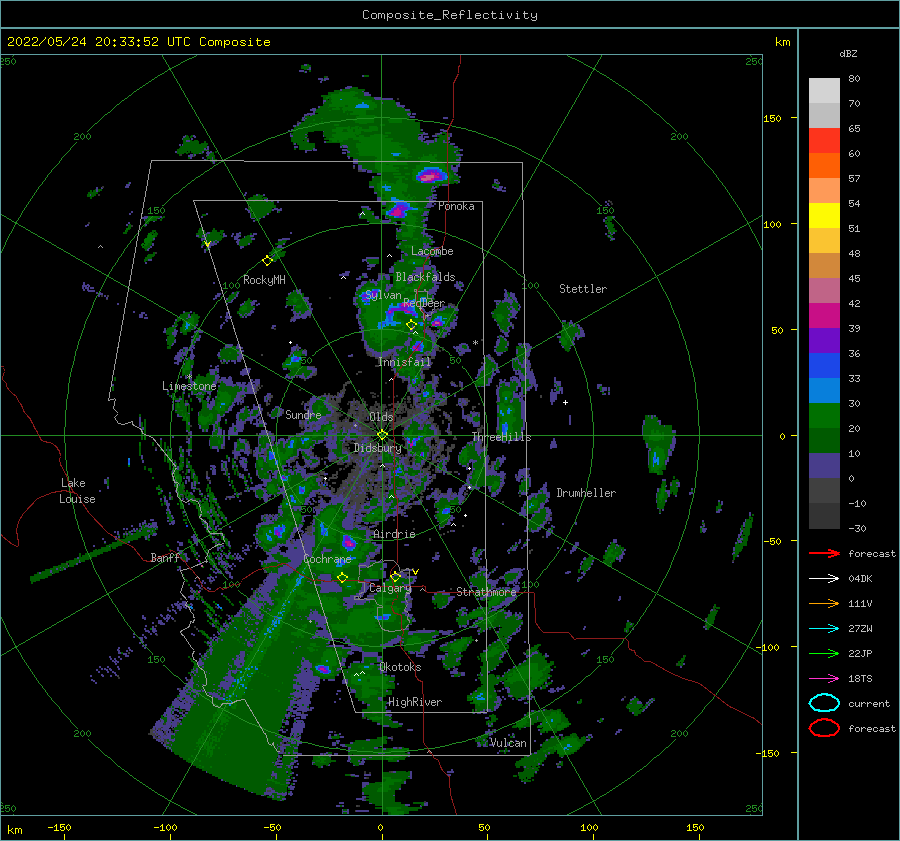Screen dimensions: 900x841
Task: Click the yellow diamond marker near Cochrane
Action: 342,578
